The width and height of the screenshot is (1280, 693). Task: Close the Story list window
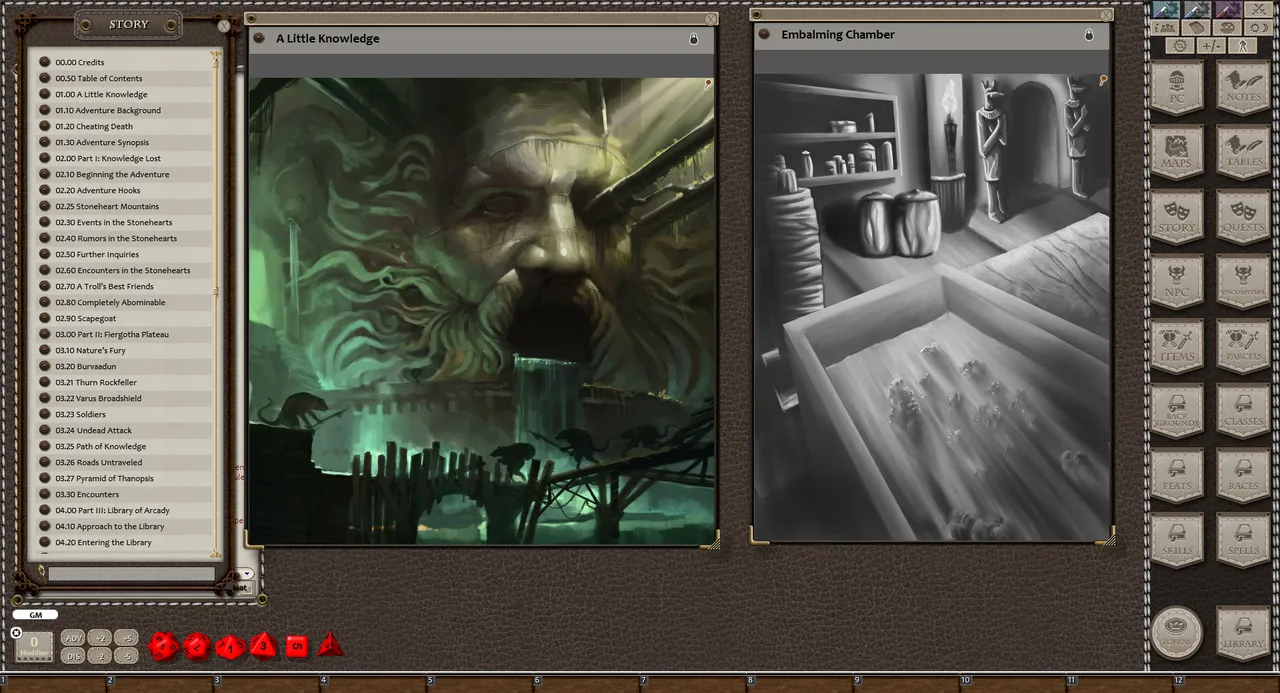(x=224, y=26)
